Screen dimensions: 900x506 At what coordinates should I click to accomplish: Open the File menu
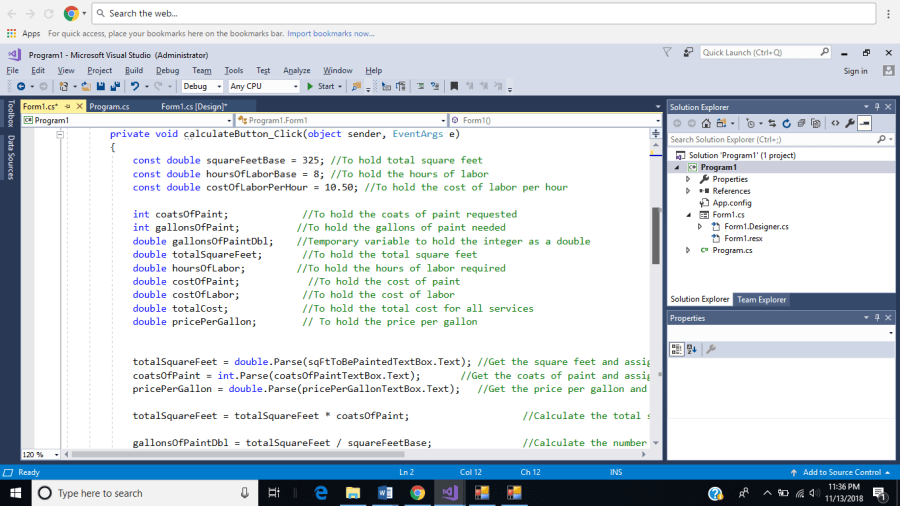click(x=12, y=71)
